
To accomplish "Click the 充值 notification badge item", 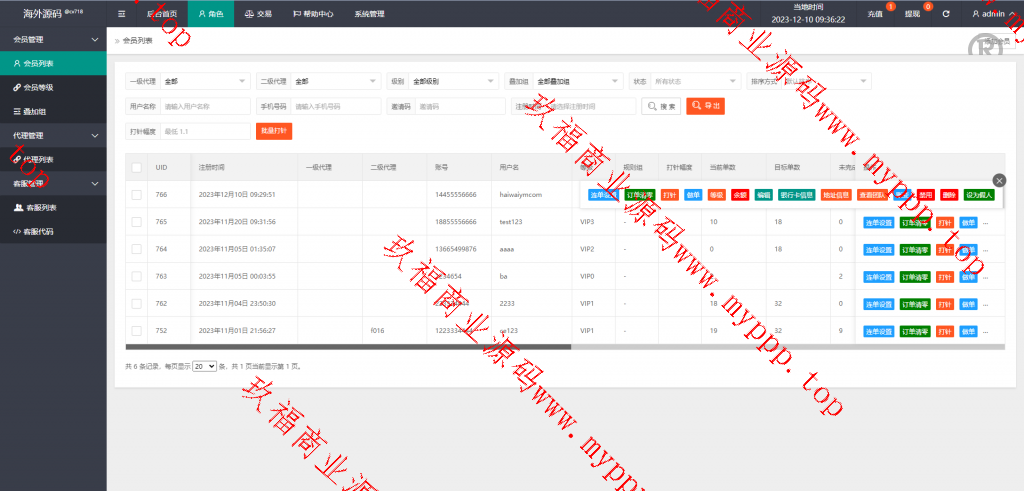I will click(875, 14).
